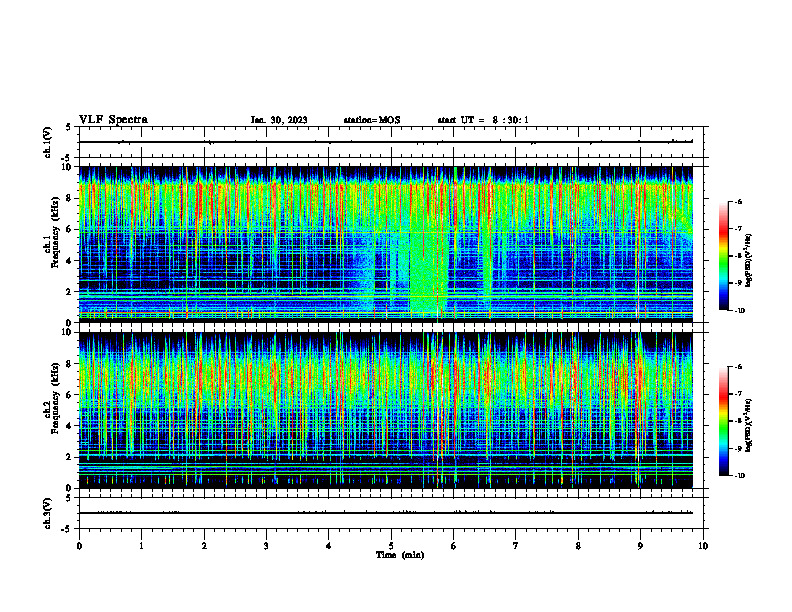
Task: Select the "Jan. 30, 2023" date text
Action: tap(279, 120)
